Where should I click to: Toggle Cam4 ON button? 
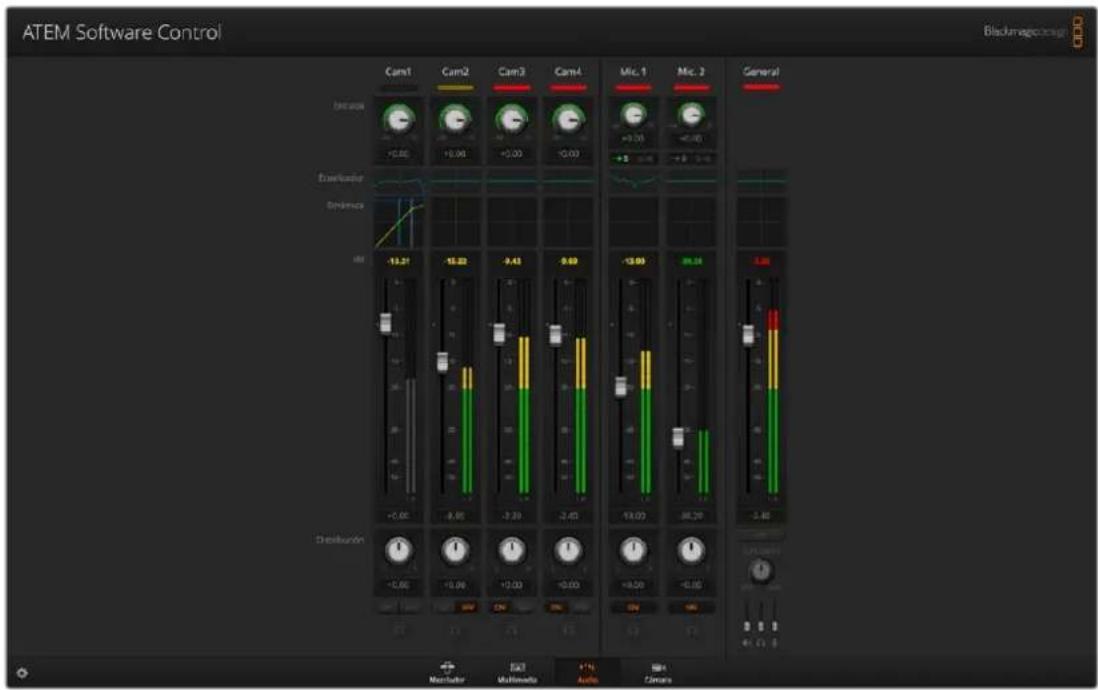click(557, 607)
